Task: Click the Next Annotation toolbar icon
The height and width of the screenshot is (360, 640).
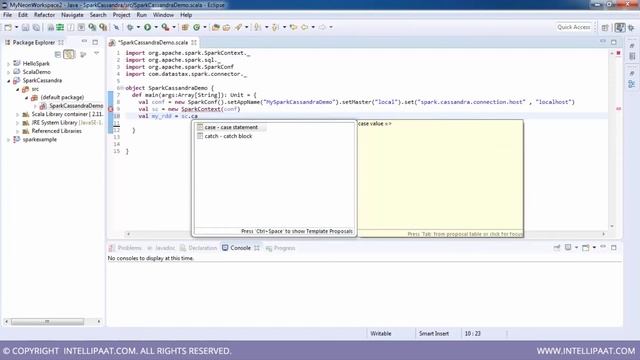Action: click(258, 27)
